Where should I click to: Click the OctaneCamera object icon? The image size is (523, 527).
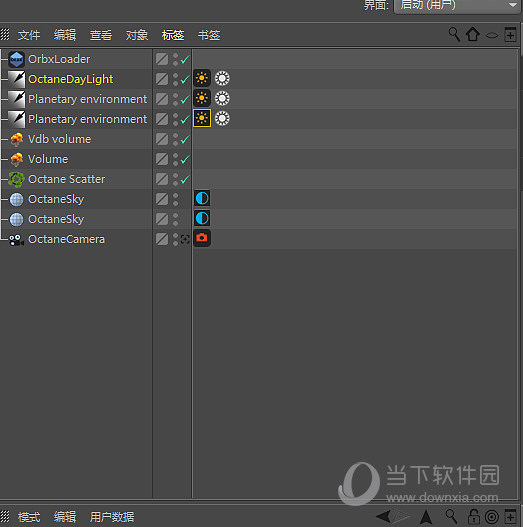click(x=16, y=240)
